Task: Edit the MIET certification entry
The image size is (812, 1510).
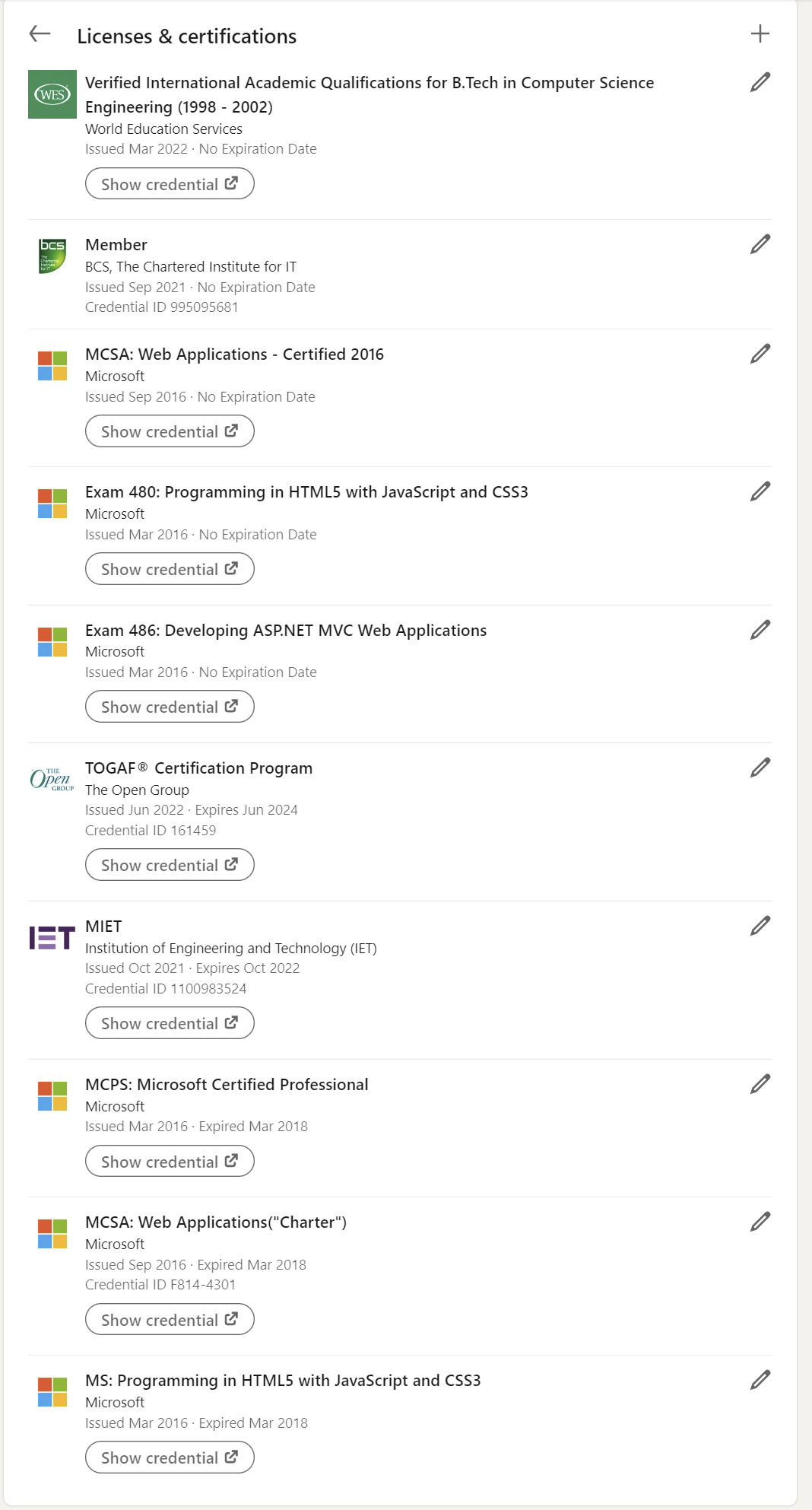Action: click(x=760, y=926)
